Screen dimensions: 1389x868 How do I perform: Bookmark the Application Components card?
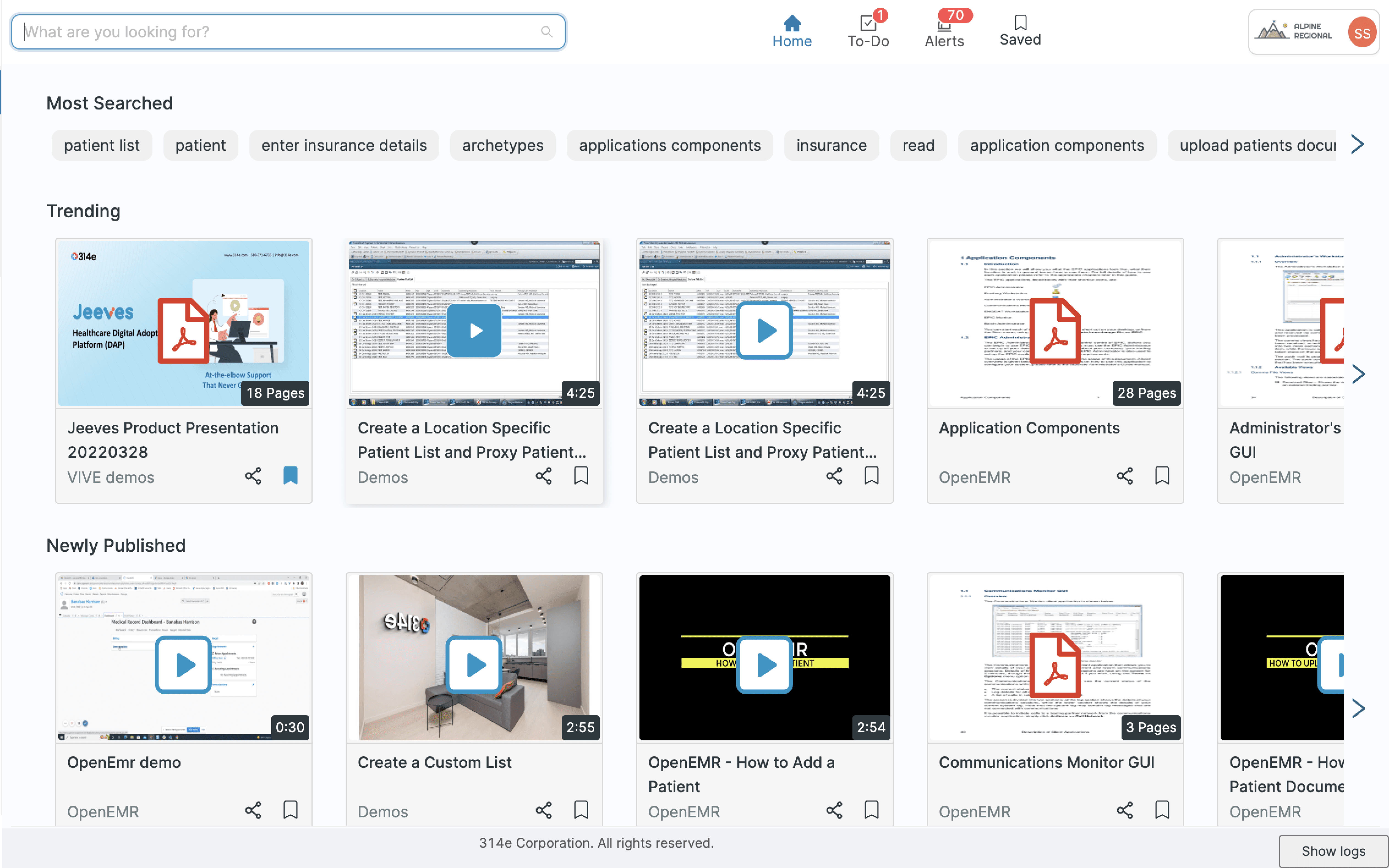[1162, 475]
